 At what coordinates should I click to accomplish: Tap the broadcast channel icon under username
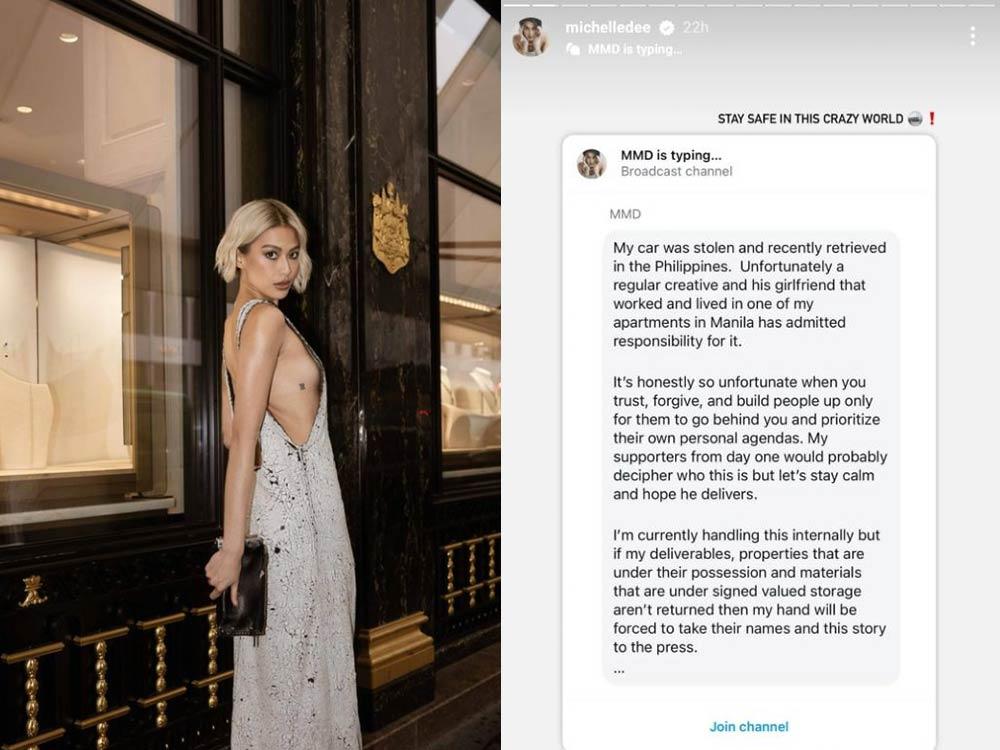point(573,49)
